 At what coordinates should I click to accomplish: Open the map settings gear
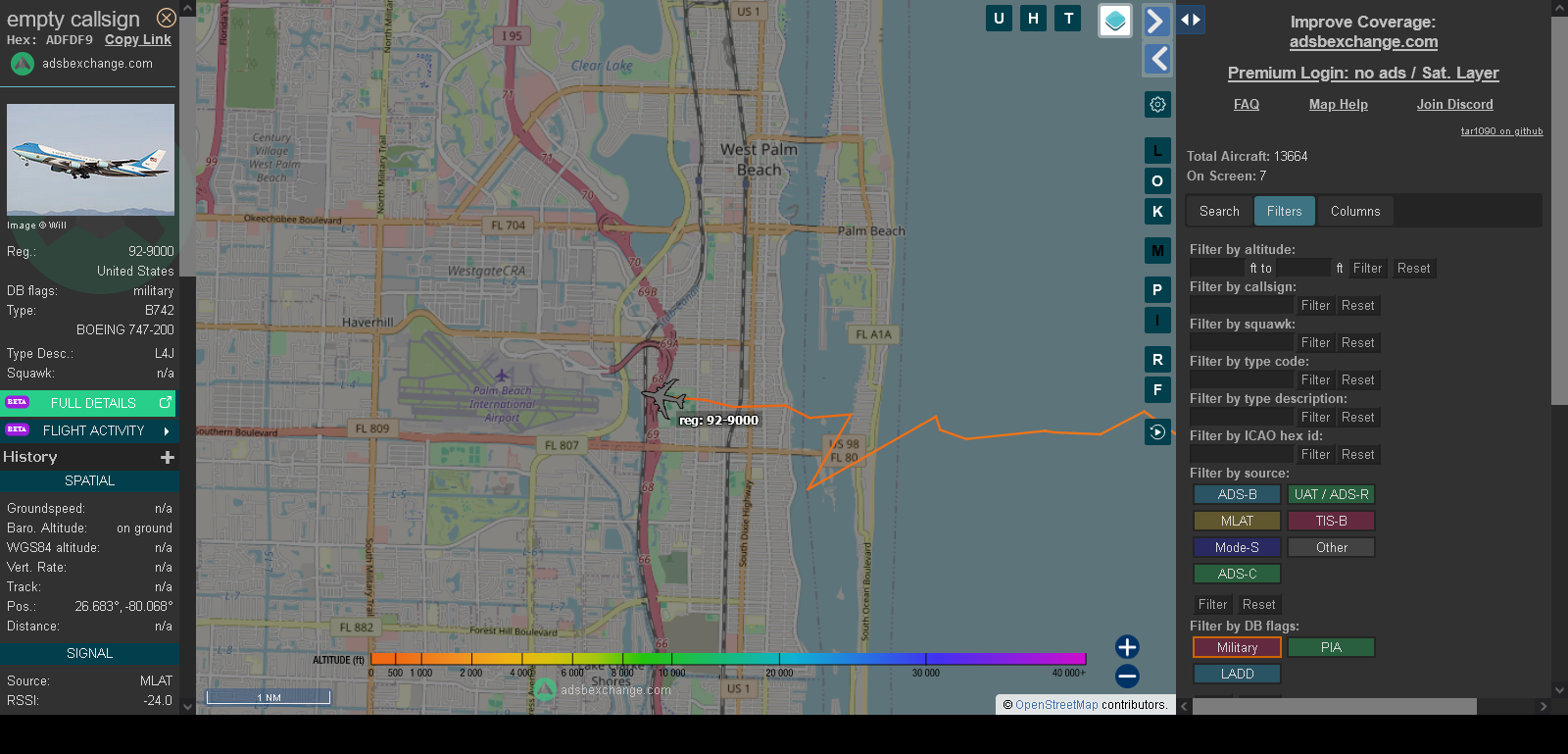(x=1157, y=104)
